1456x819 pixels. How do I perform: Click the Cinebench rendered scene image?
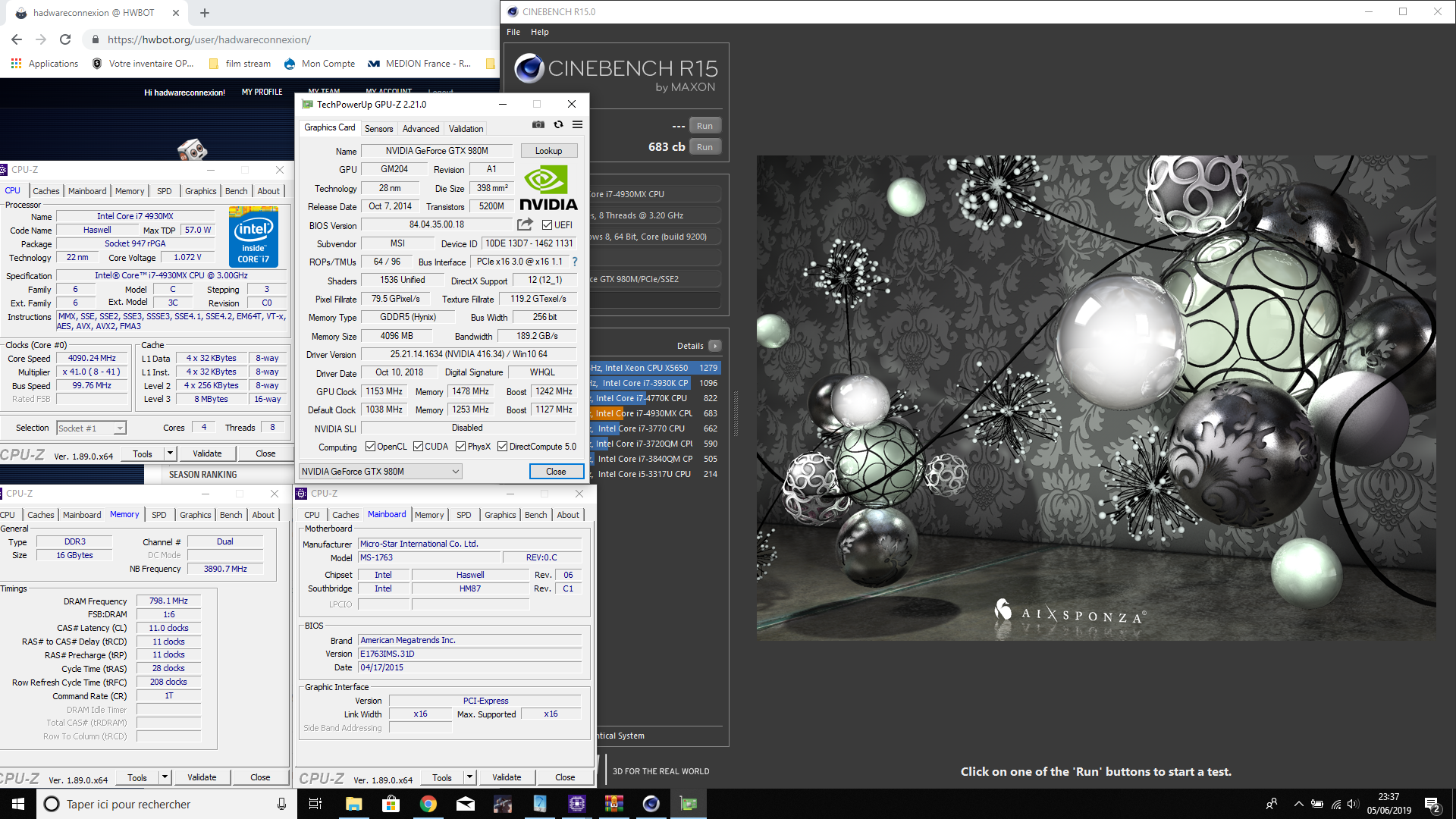[x=1096, y=398]
